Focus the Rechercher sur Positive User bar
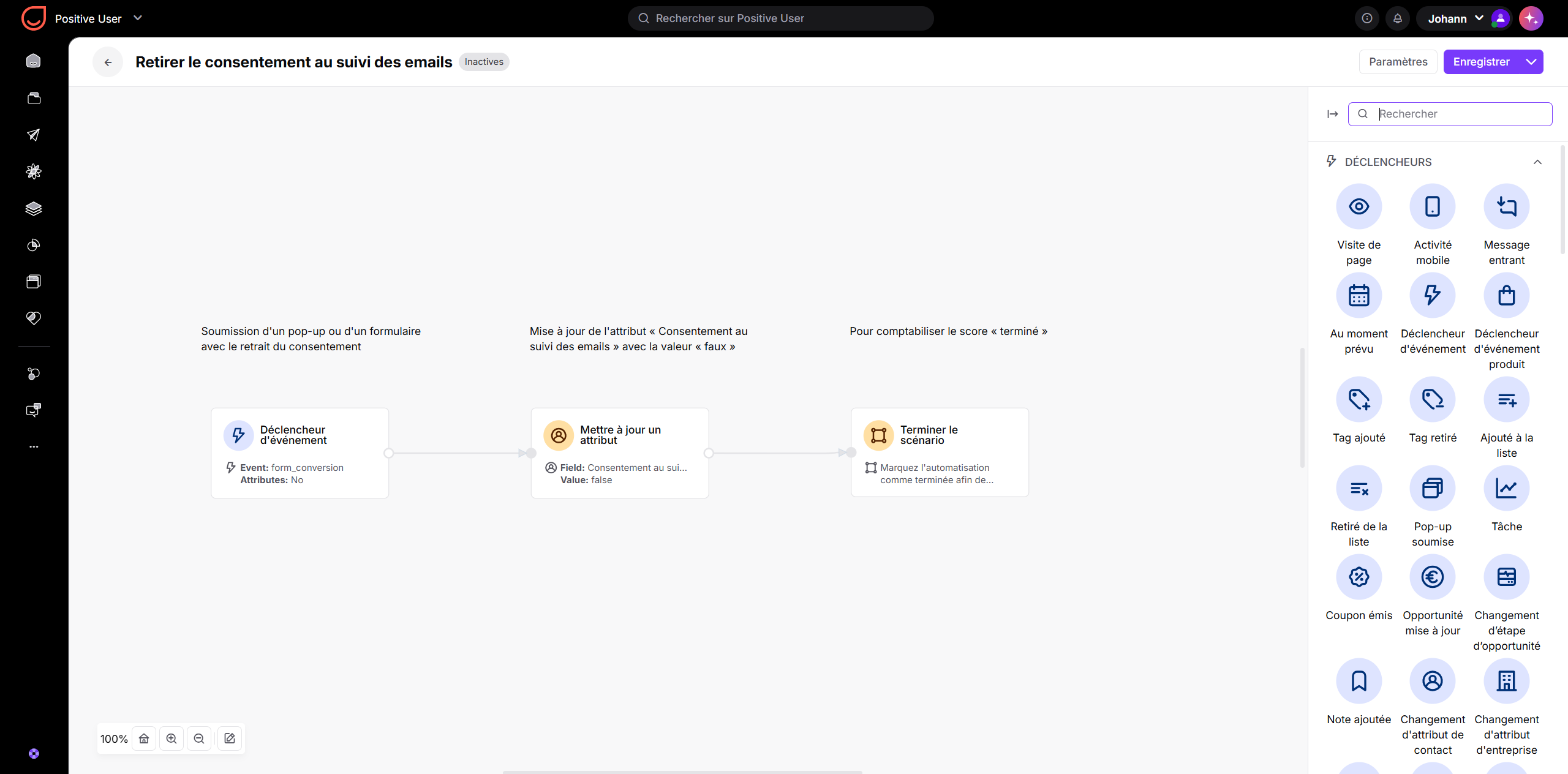Image resolution: width=1568 pixels, height=774 pixels. 780,18
